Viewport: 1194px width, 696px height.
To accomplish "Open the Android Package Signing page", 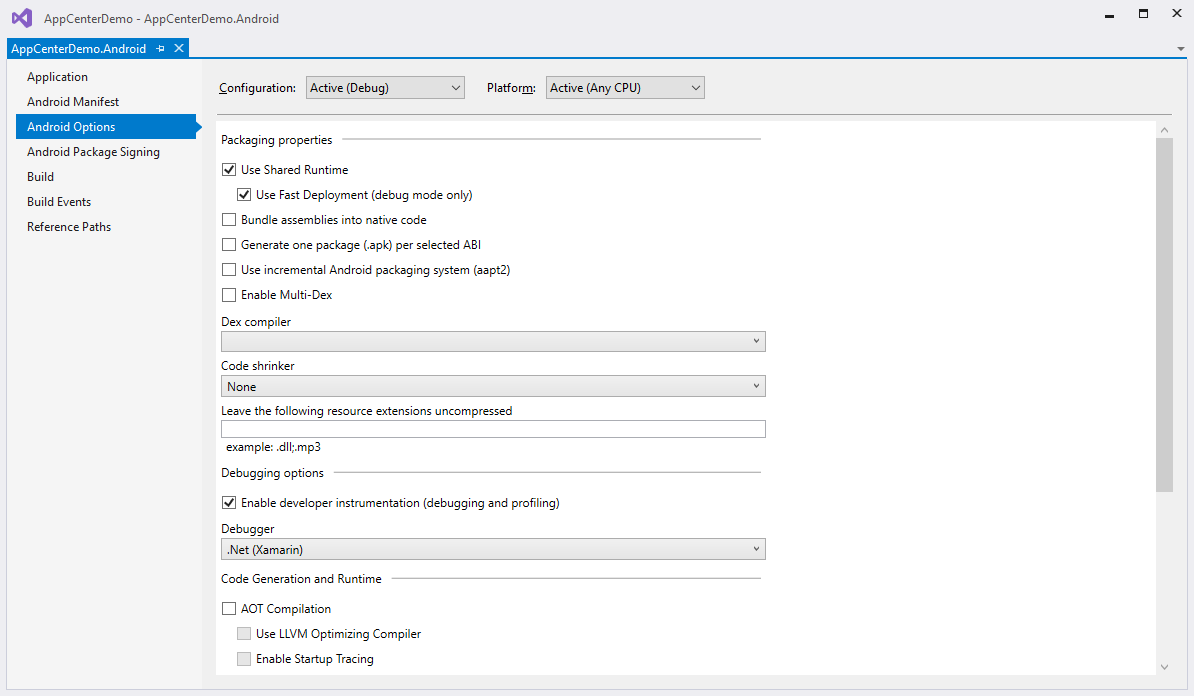I will coord(93,152).
